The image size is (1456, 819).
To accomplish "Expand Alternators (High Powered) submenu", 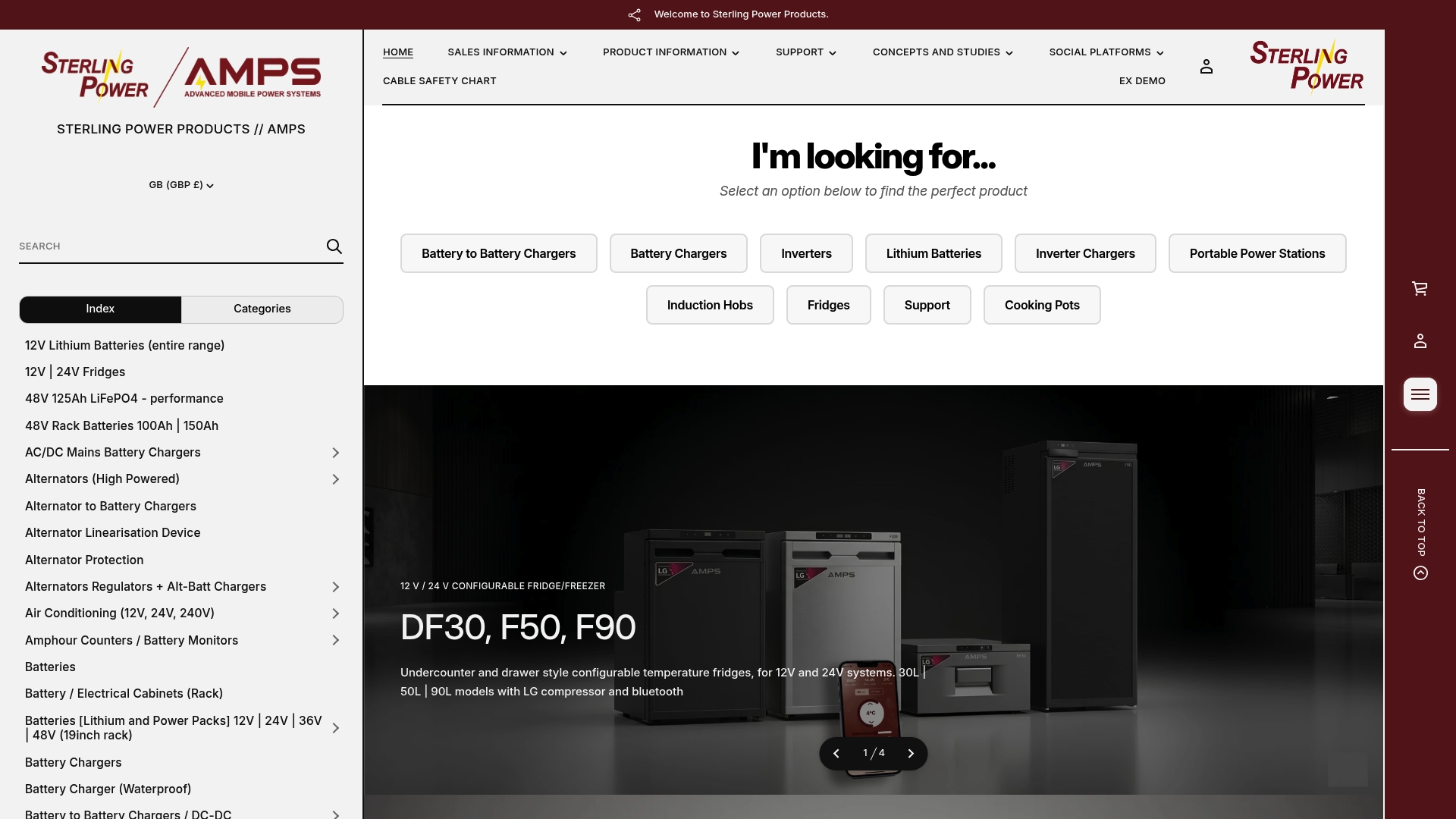I will pos(335,479).
